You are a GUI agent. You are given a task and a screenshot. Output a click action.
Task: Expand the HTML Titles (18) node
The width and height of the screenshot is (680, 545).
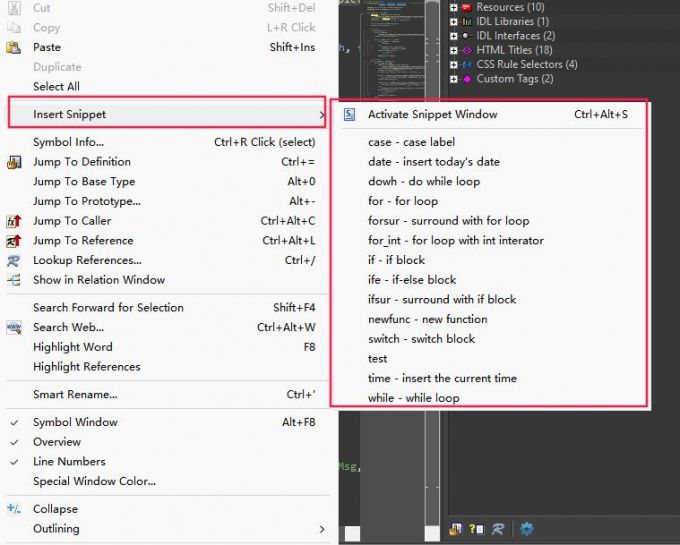454,50
